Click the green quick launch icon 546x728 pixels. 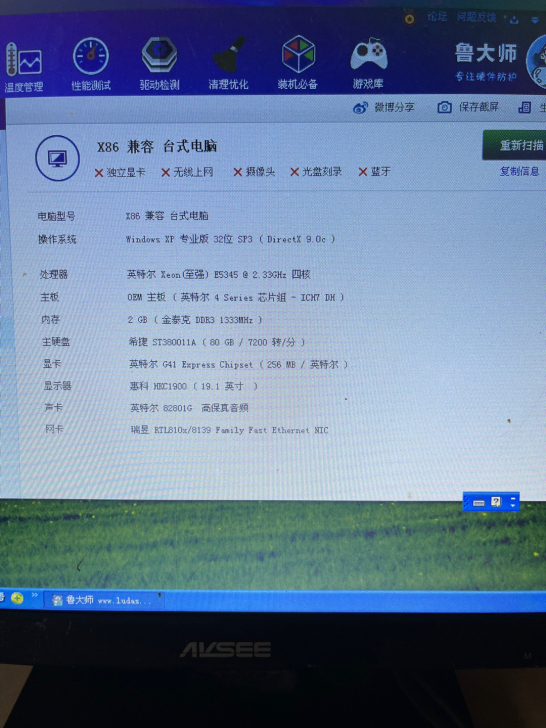point(17,598)
